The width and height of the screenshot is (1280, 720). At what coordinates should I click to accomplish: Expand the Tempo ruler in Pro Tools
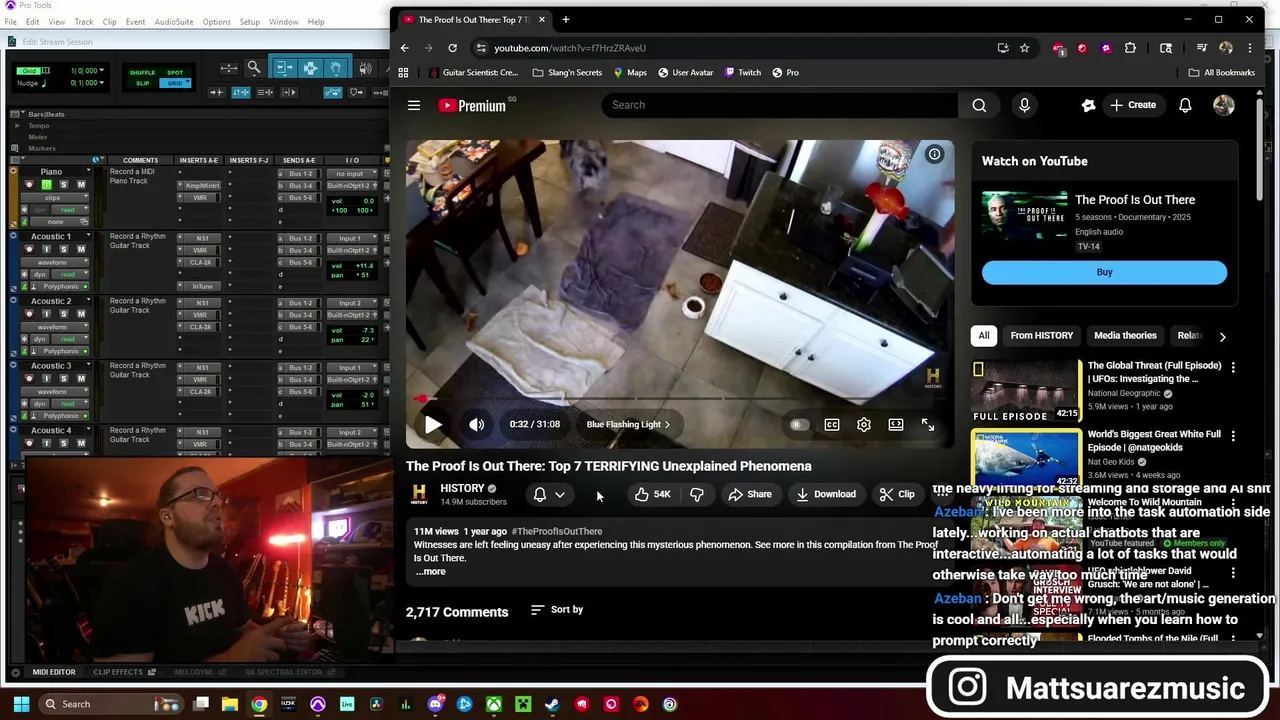coord(16,126)
